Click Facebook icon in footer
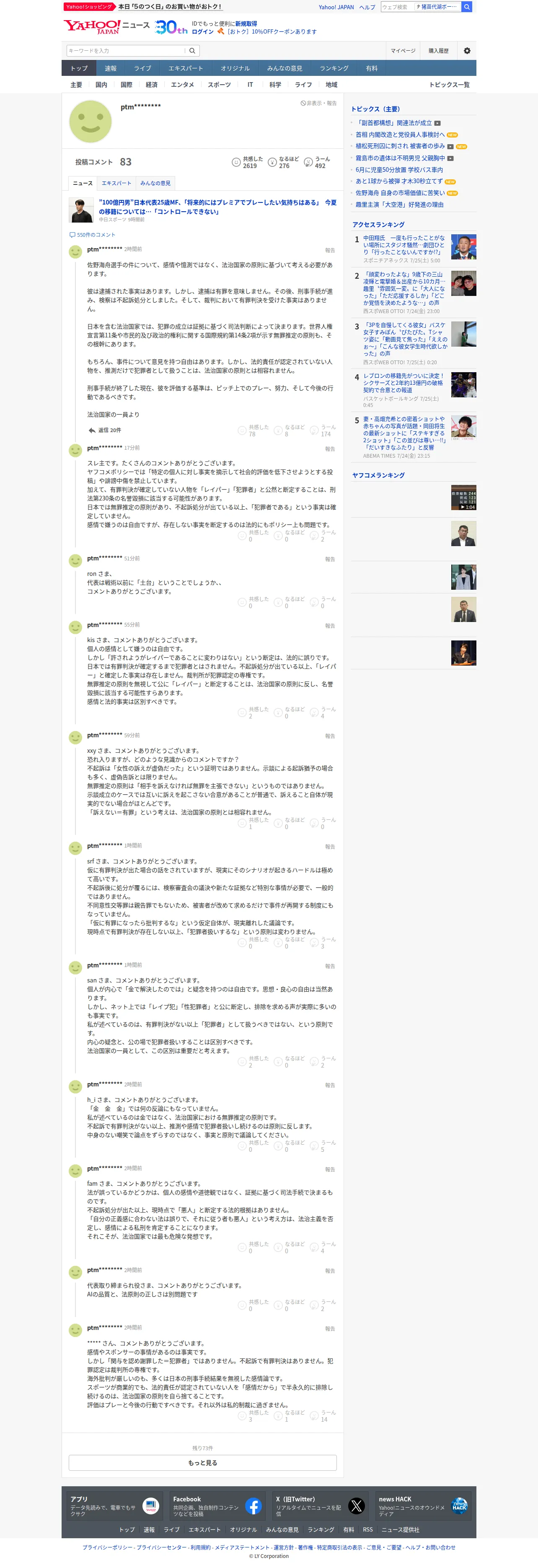 click(x=253, y=1506)
